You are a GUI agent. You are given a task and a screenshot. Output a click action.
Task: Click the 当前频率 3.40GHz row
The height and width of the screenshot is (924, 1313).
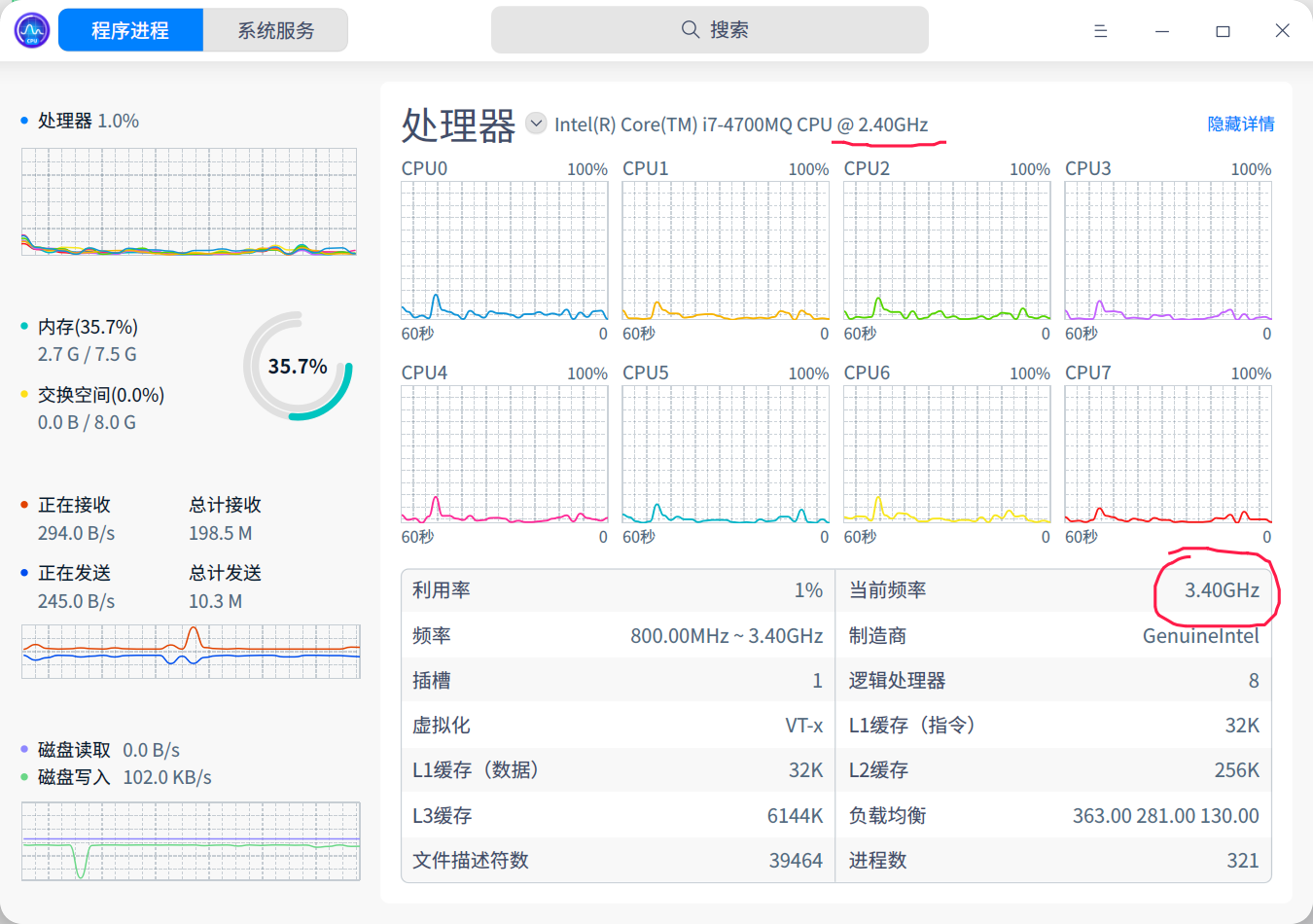coord(1052,590)
